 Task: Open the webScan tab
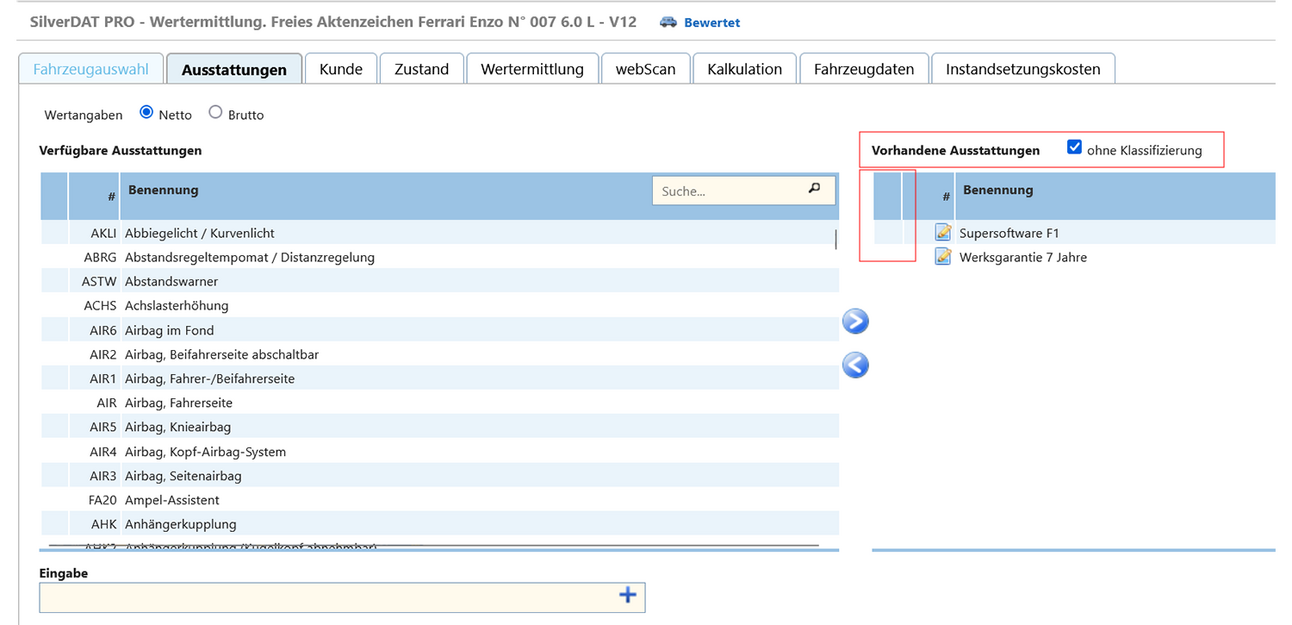645,69
